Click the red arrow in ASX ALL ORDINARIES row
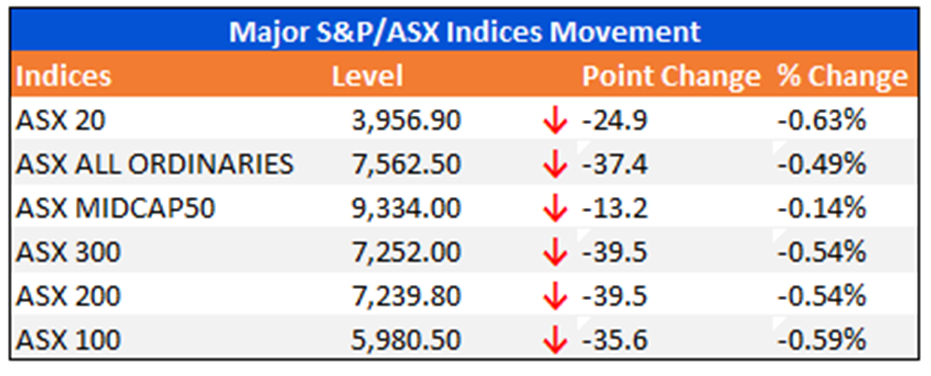Image resolution: width=931 pixels, height=376 pixels. 556,165
